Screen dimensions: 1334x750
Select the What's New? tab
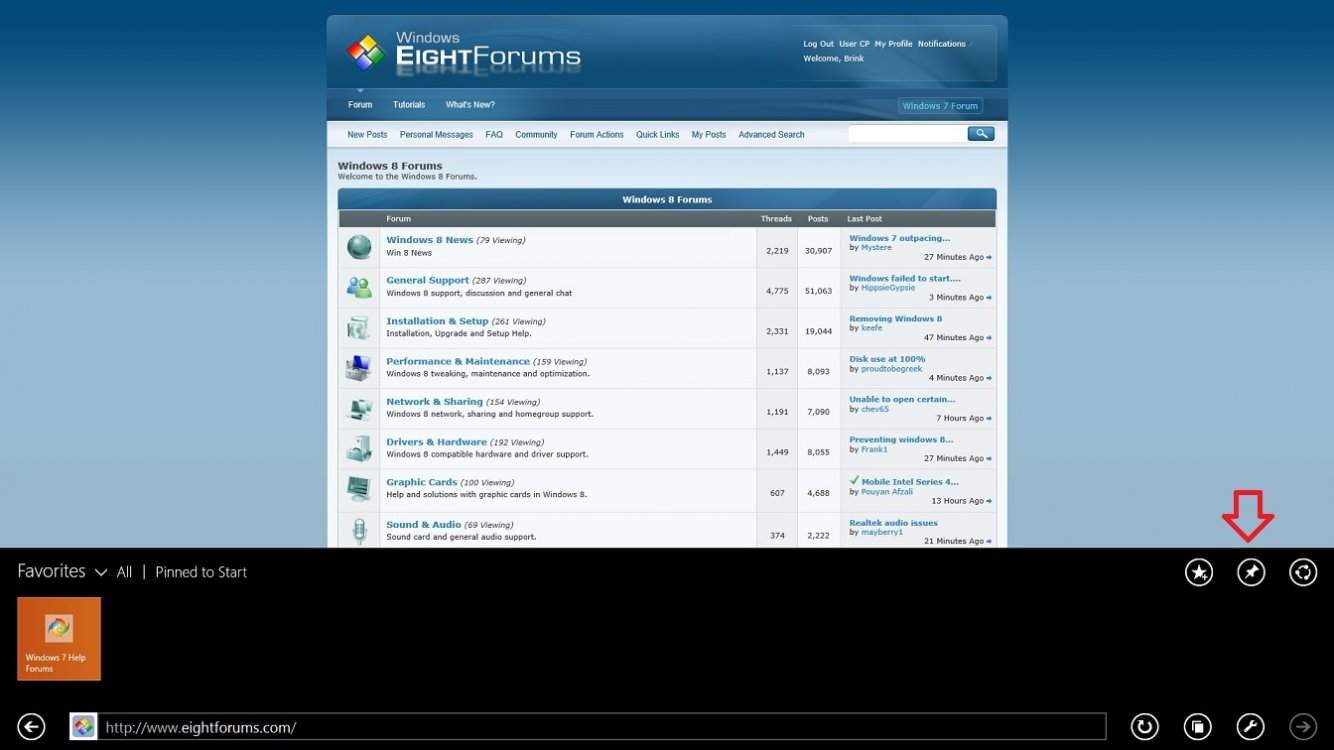tap(470, 105)
